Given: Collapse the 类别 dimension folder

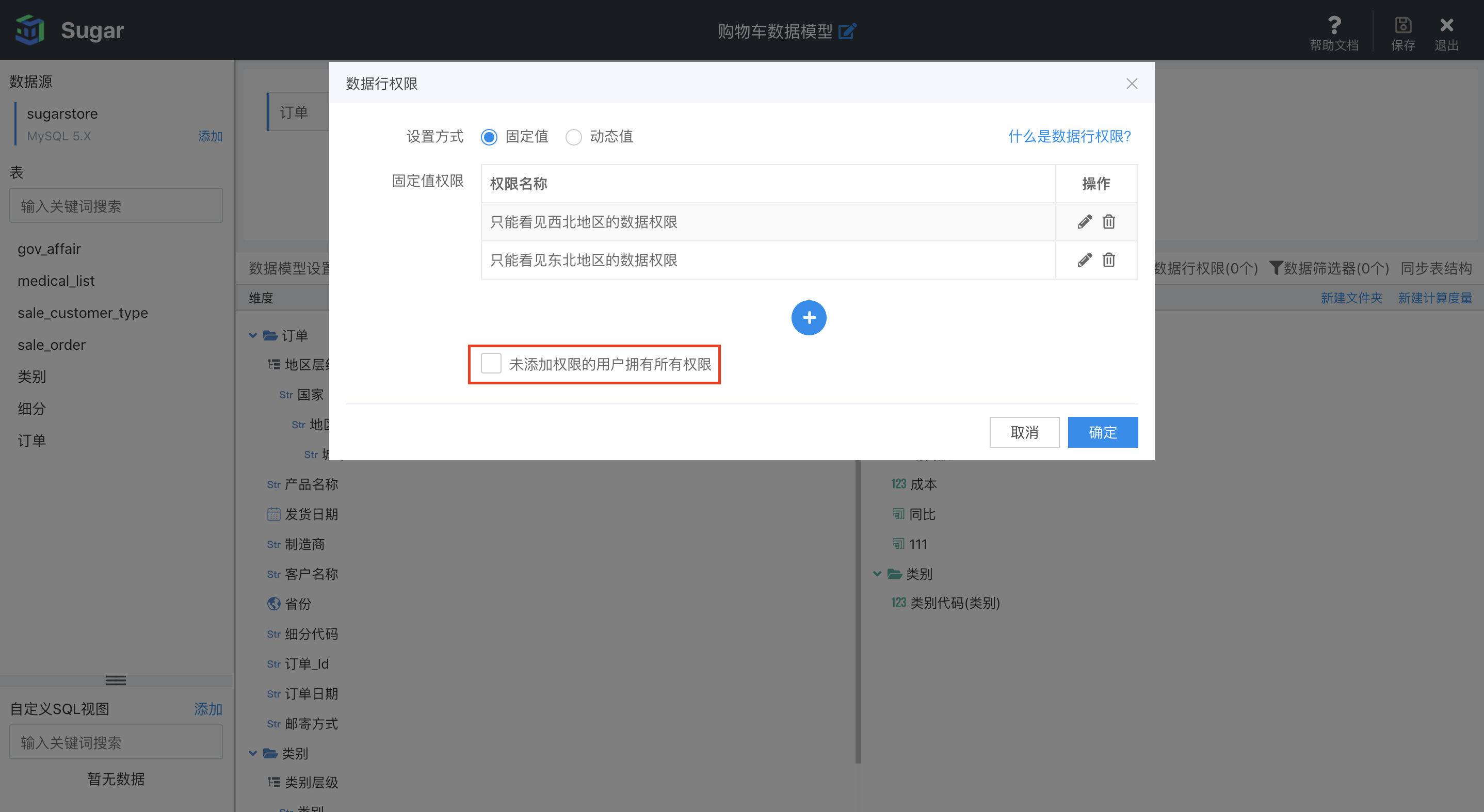Looking at the screenshot, I should click(253, 753).
